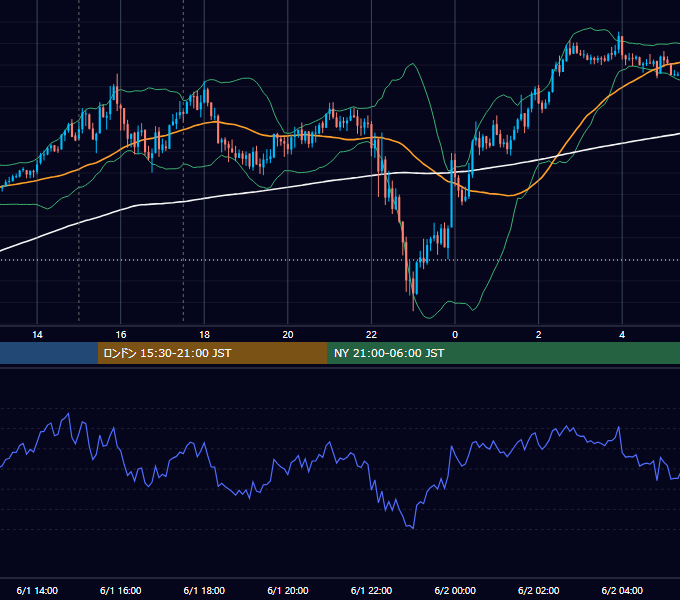
Task: Click hour label 4 on price chart axis
Action: pos(622,335)
